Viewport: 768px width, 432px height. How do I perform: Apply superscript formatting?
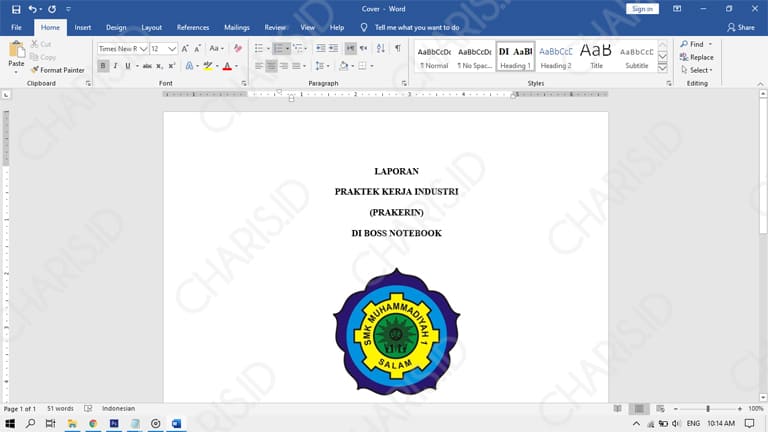pos(172,66)
